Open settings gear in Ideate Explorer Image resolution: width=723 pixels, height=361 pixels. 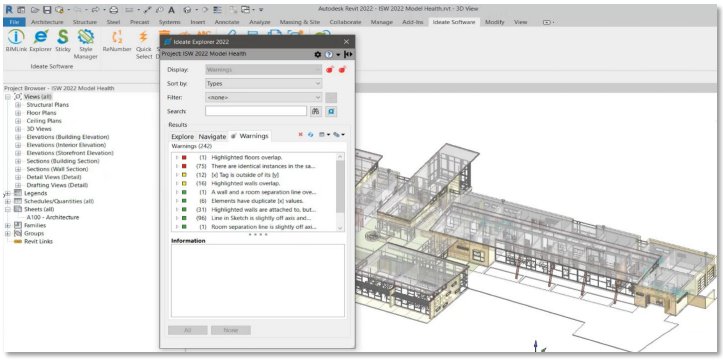click(318, 54)
